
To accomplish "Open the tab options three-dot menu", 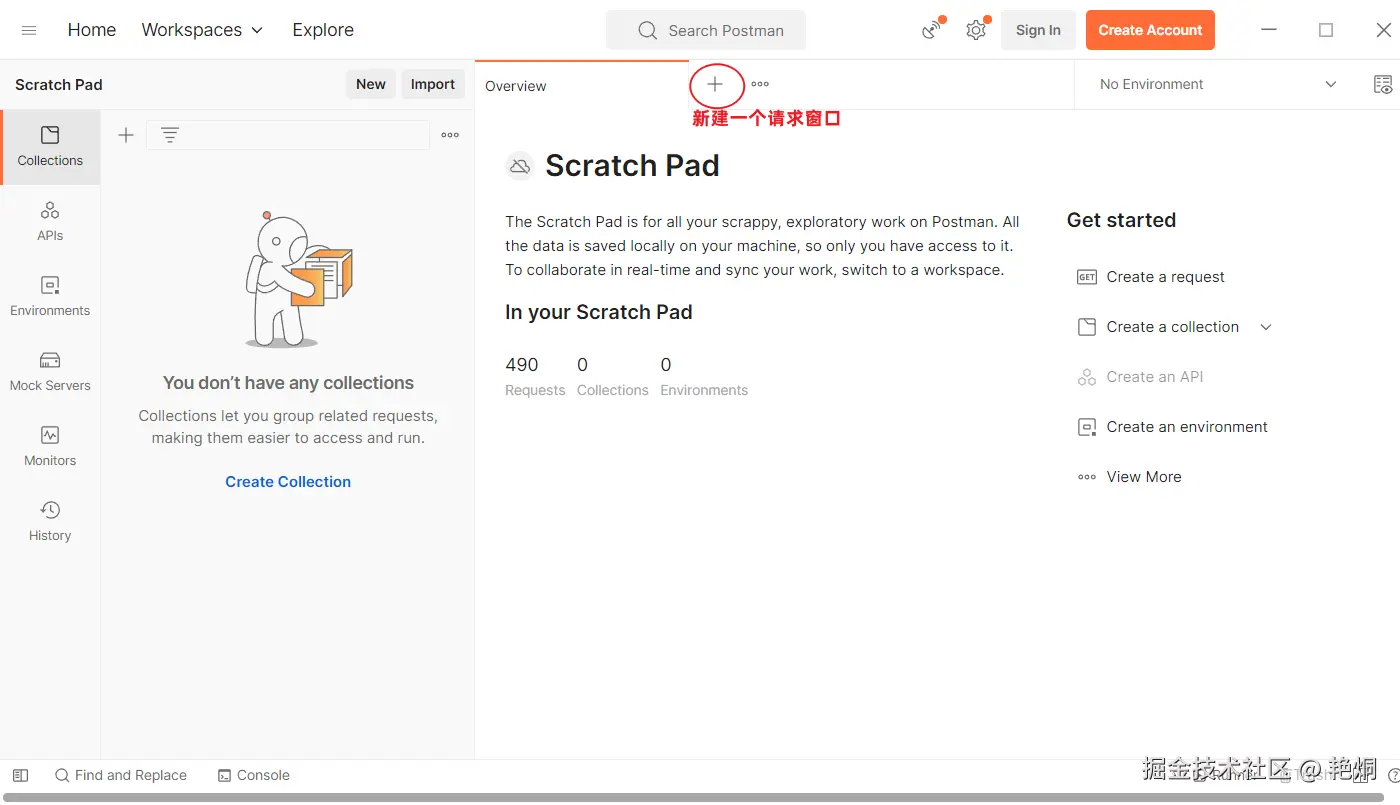I will click(x=760, y=85).
